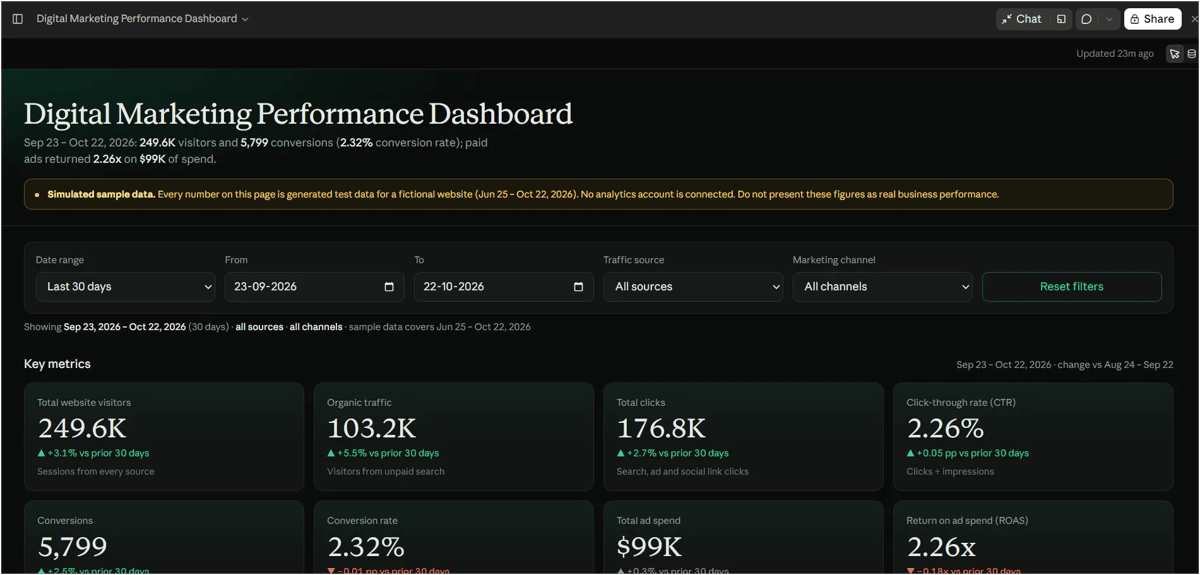Click the "change vs Aug 24 – Sep 22" text
Viewport: 1200px width, 575px height.
pos(1116,365)
